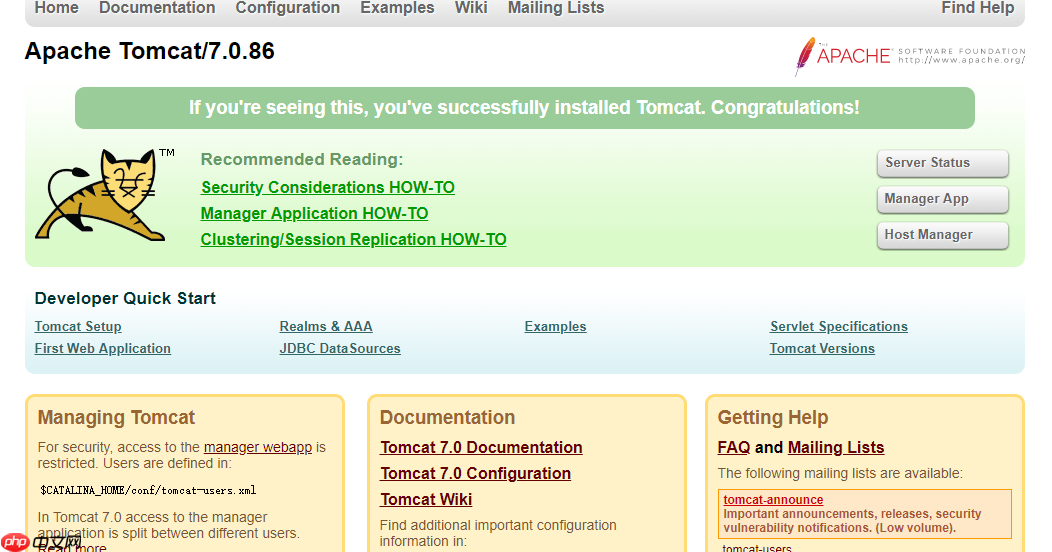This screenshot has width=1052, height=552.
Task: Open Wiki in the top navigation
Action: coord(471,8)
